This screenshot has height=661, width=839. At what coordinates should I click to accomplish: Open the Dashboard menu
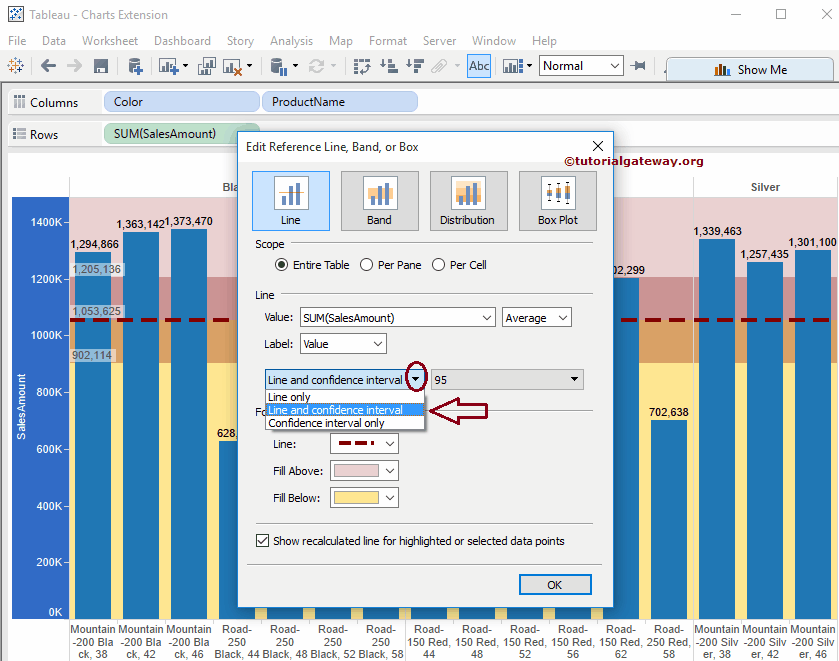pos(182,41)
